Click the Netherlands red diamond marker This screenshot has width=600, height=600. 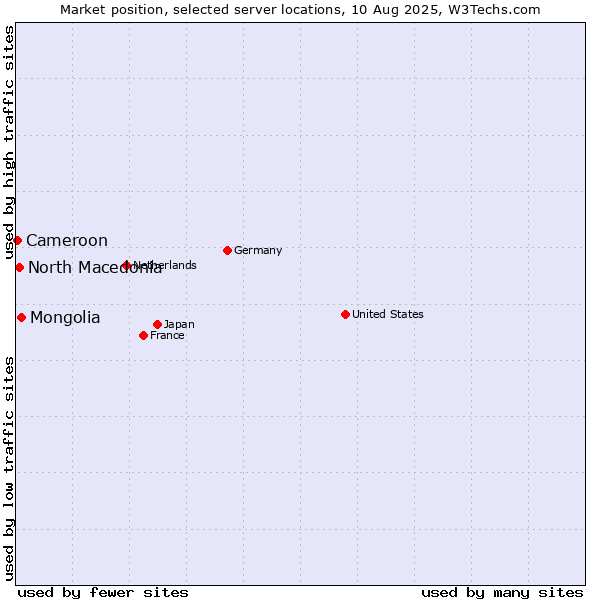point(127,265)
